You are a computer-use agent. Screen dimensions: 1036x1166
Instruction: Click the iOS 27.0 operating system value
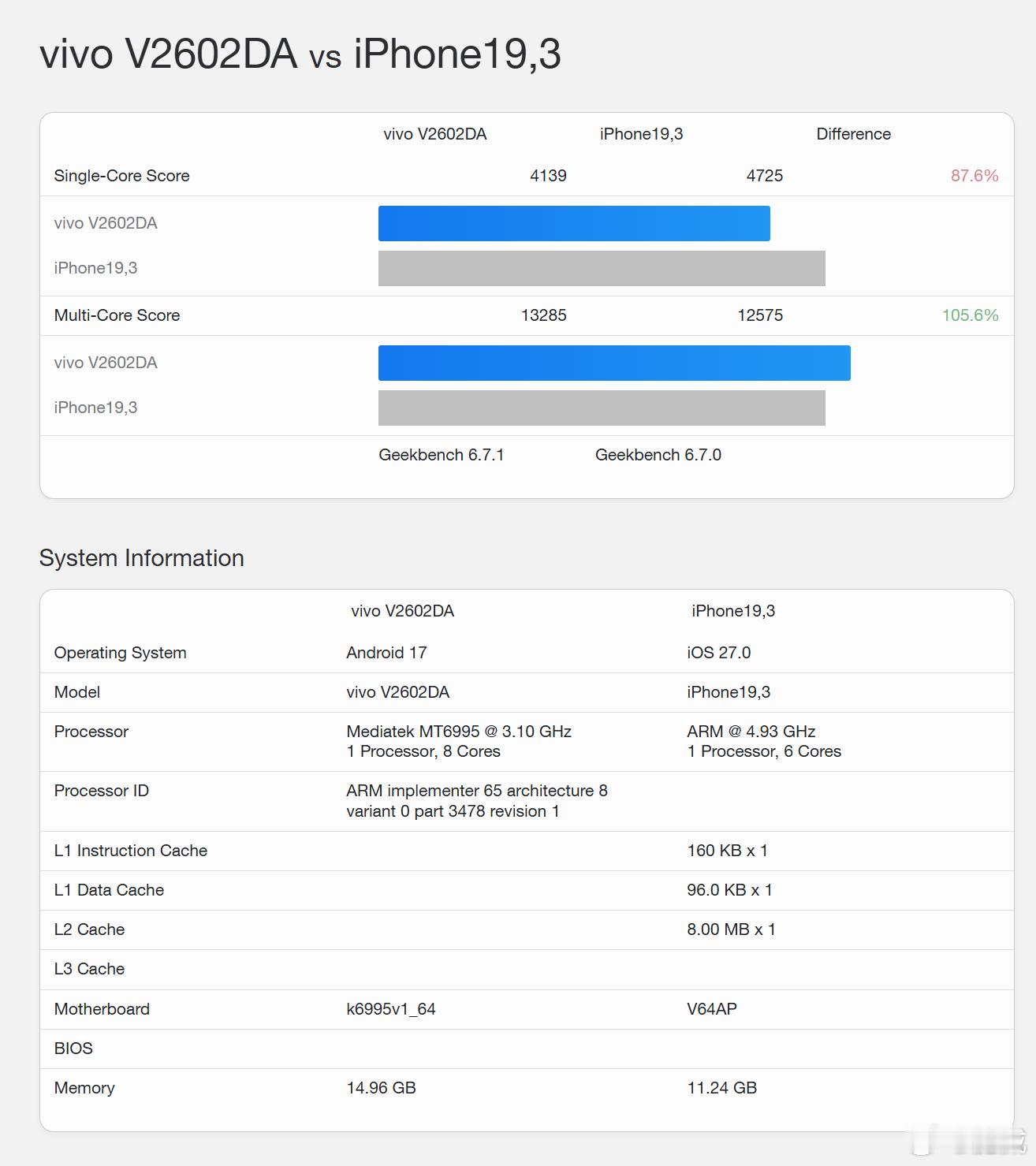tap(719, 653)
